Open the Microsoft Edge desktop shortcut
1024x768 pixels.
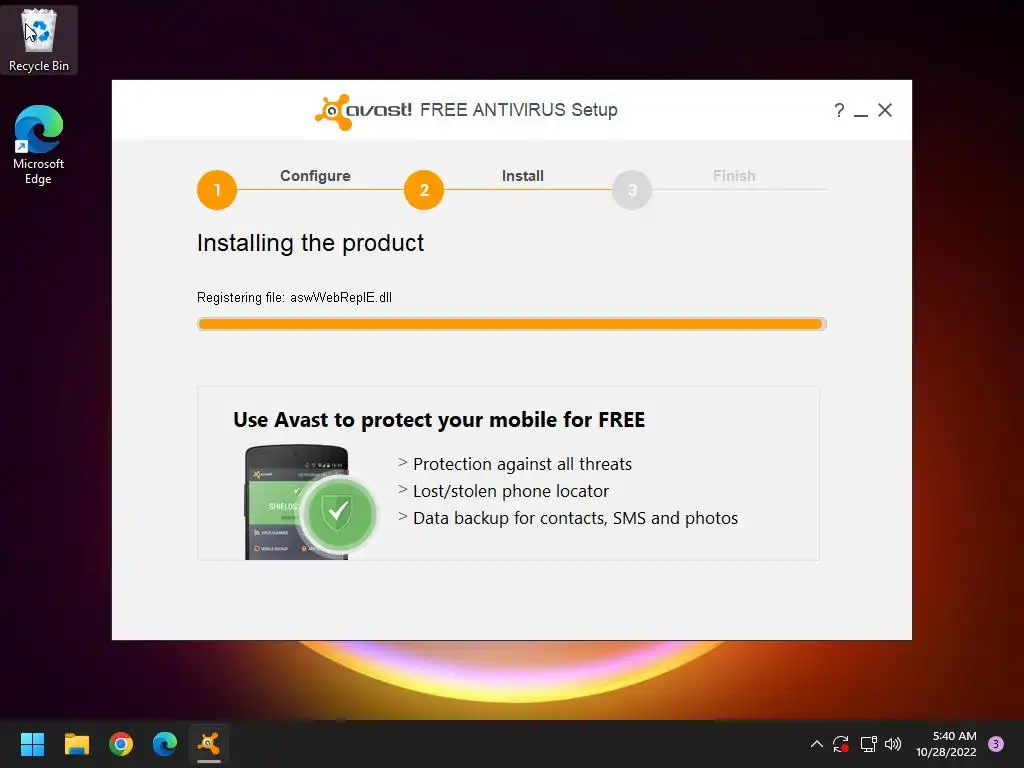point(39,144)
